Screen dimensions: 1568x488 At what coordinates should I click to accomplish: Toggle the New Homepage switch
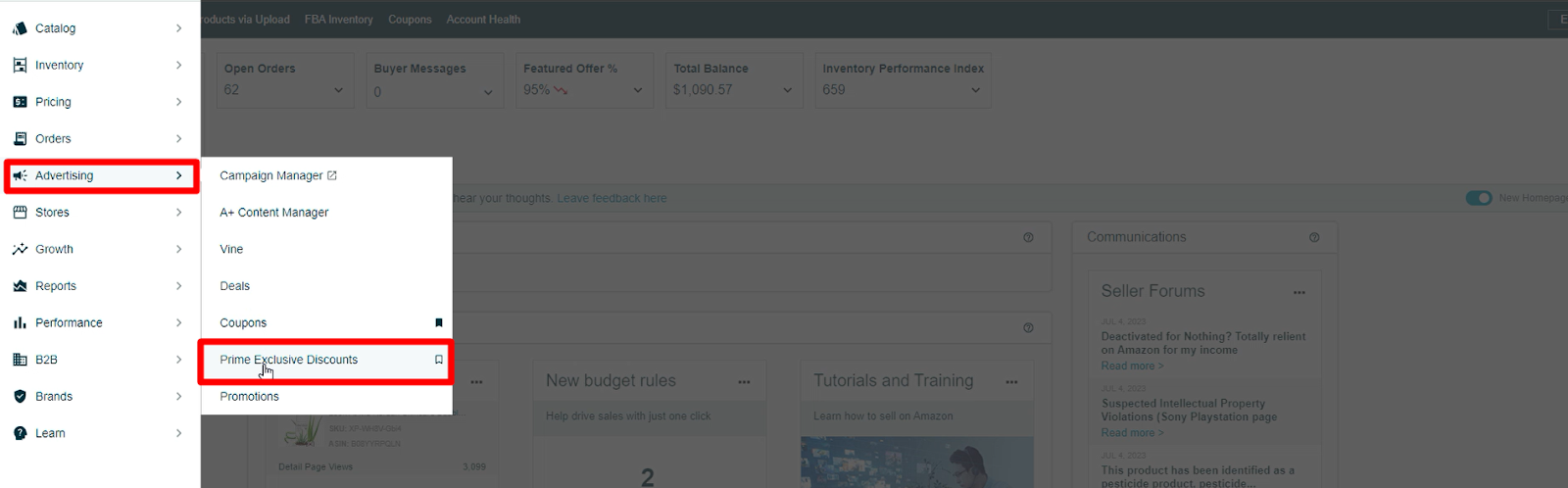(1479, 198)
